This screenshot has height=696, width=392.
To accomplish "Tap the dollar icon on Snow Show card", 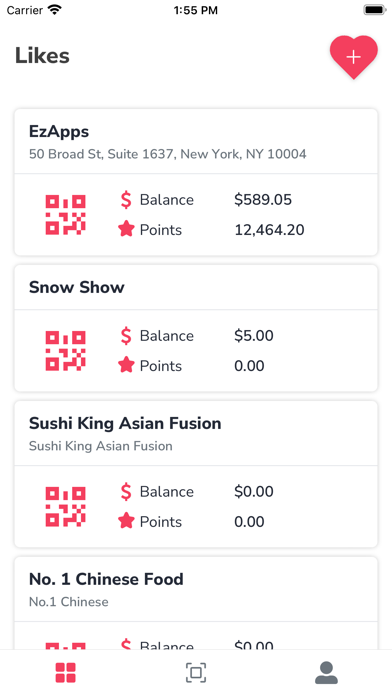I will click(x=126, y=336).
